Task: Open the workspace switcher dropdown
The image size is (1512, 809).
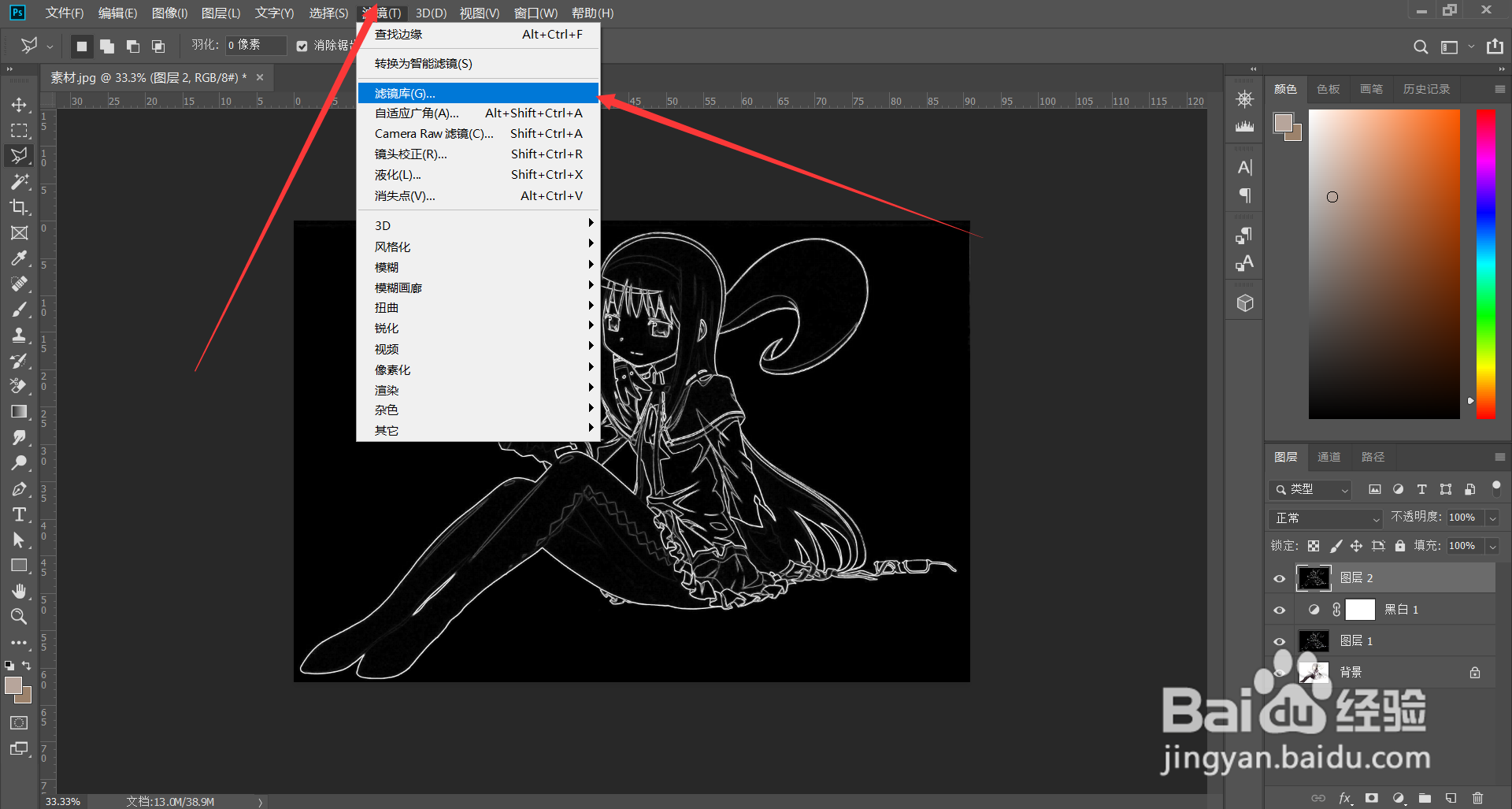Action: (x=1455, y=46)
